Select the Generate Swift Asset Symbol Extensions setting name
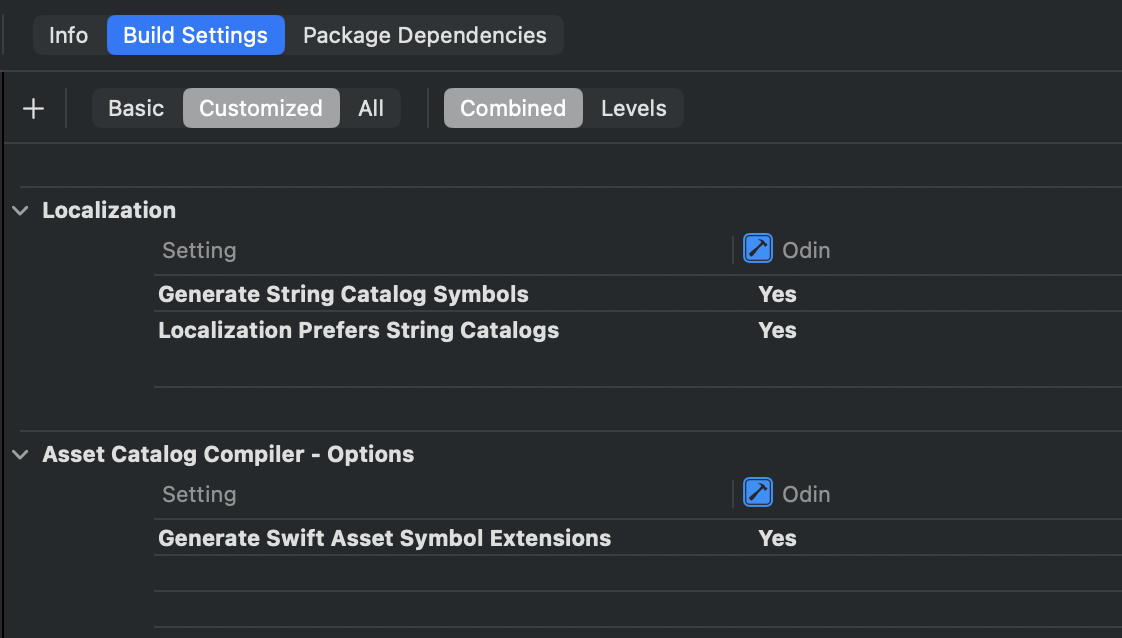 (384, 538)
